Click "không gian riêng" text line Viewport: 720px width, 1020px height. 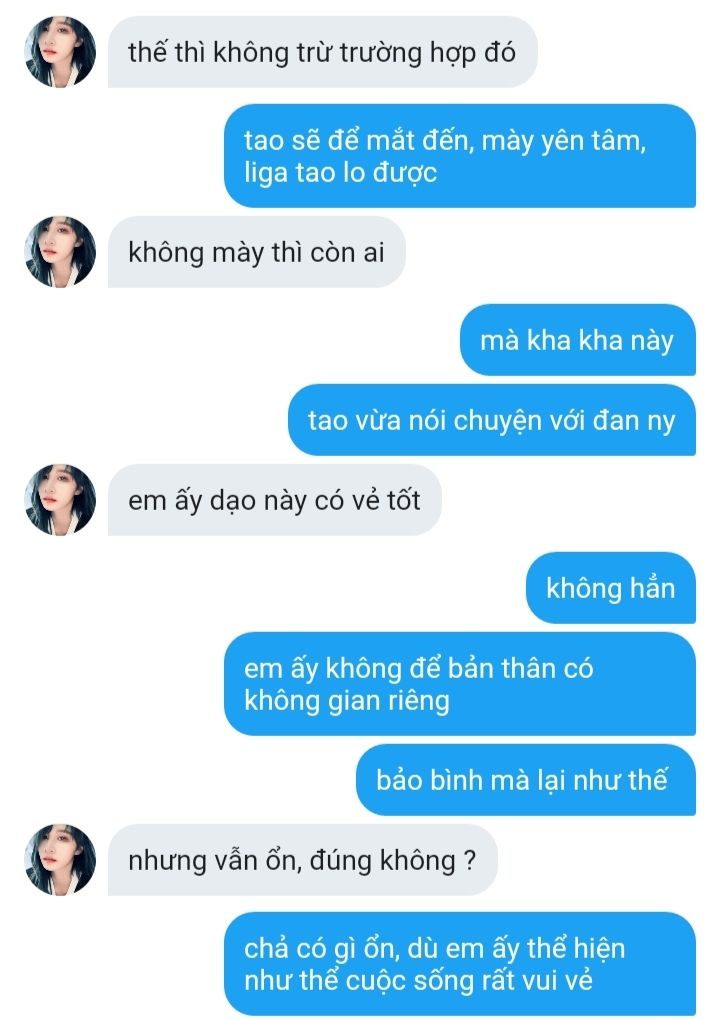347,701
